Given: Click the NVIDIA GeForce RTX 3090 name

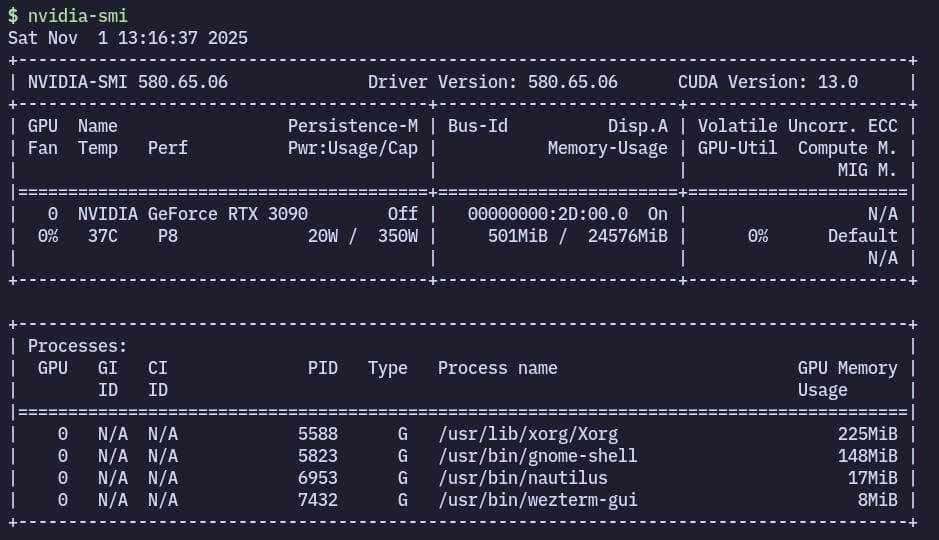Looking at the screenshot, I should pyautogui.click(x=192, y=214).
